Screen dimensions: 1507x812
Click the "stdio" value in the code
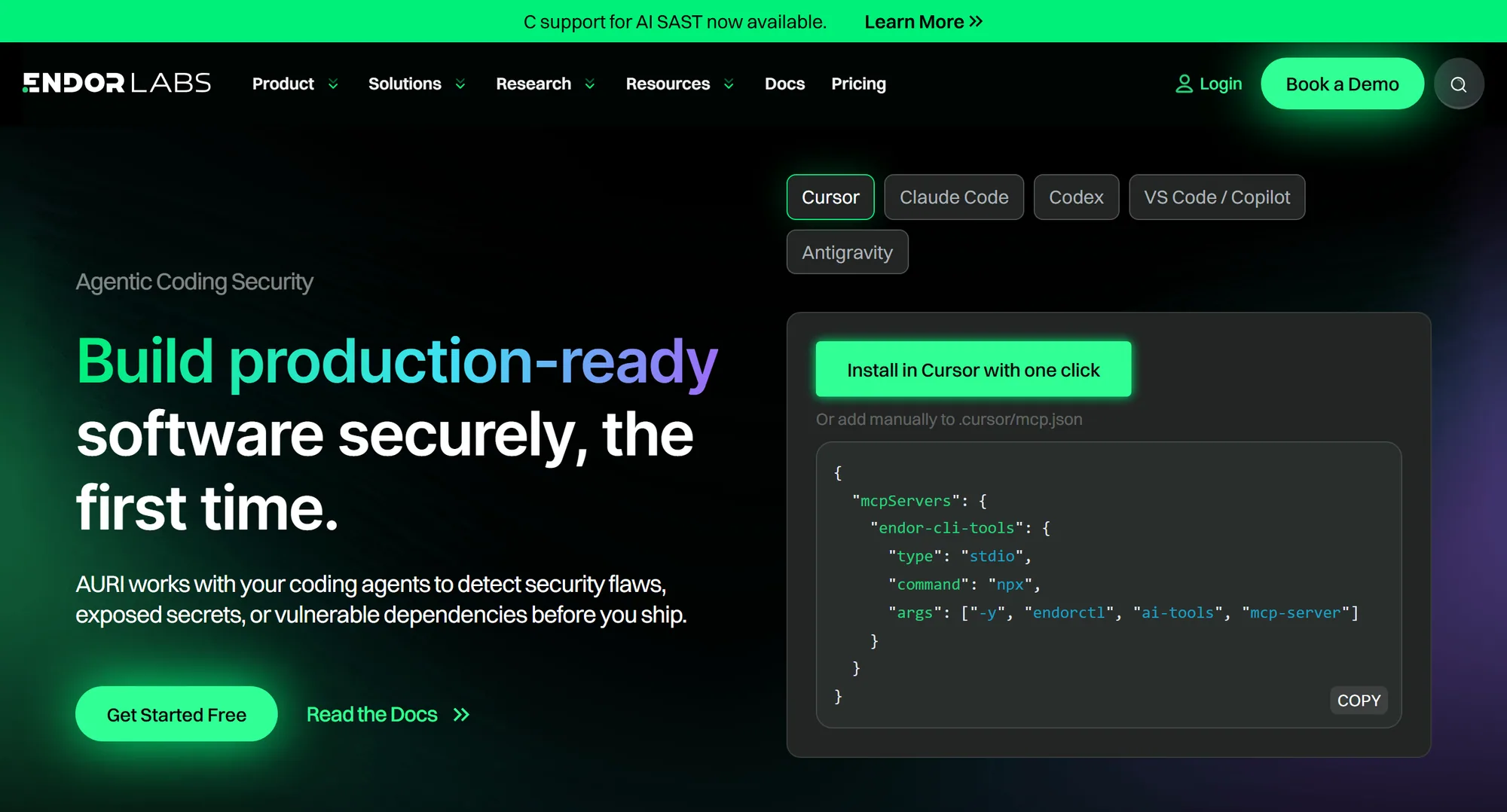pyautogui.click(x=992, y=556)
